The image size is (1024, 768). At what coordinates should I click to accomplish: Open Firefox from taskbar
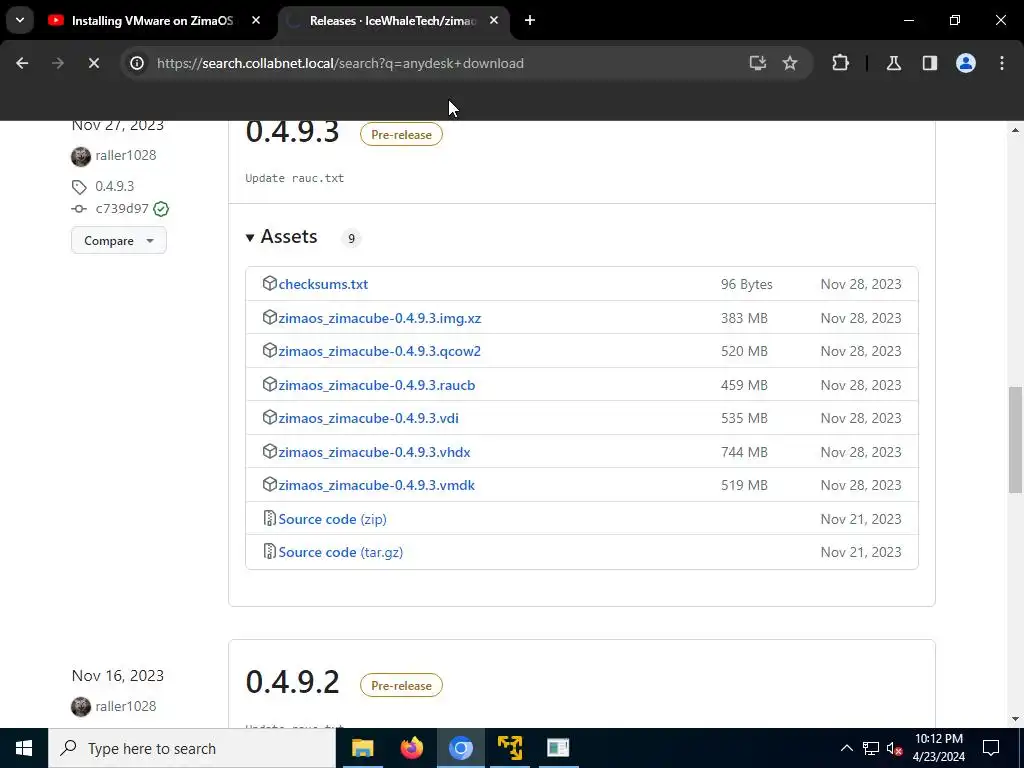pos(411,748)
